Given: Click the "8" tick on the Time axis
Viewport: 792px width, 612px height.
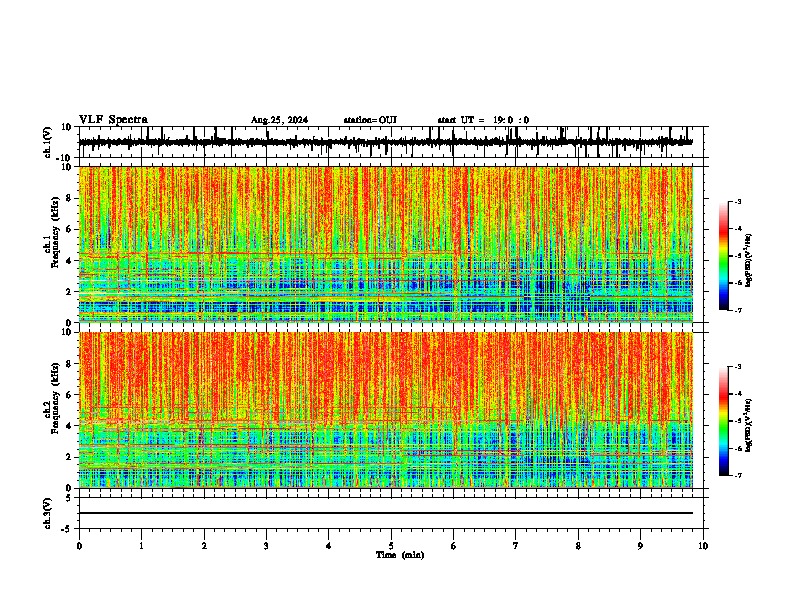Looking at the screenshot, I should coord(578,546).
